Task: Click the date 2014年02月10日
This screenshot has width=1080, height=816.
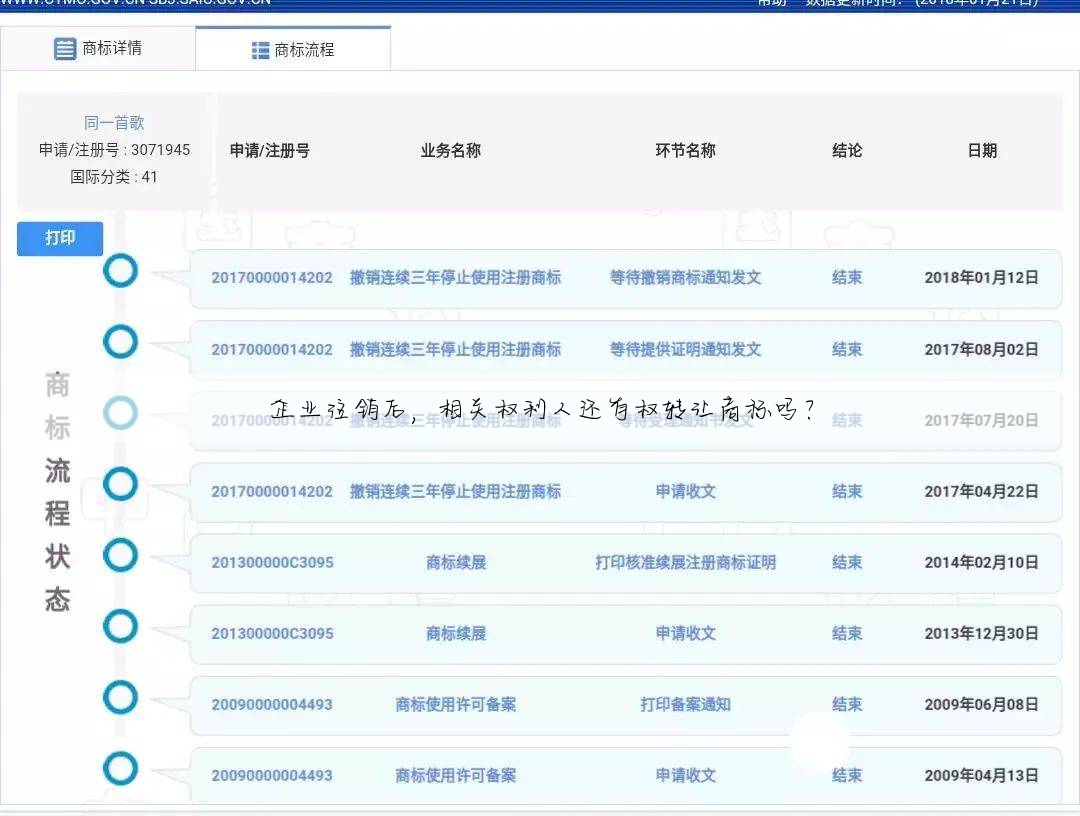Action: click(982, 563)
